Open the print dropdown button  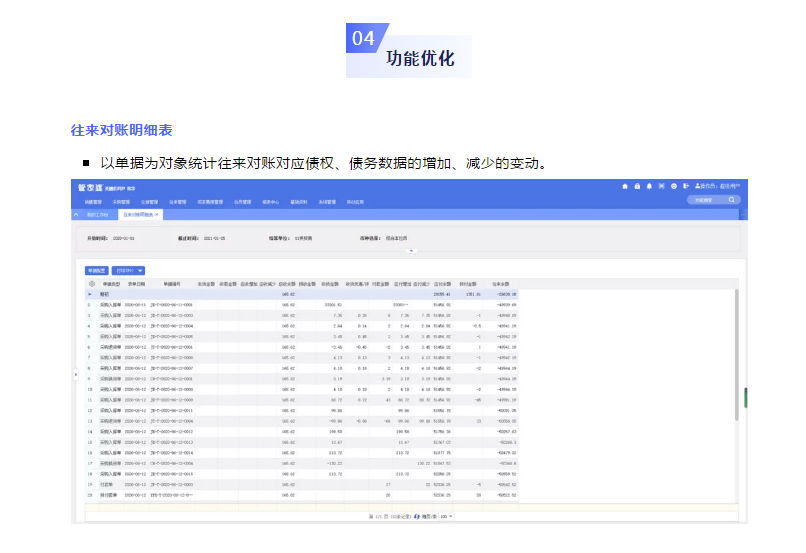click(x=129, y=270)
